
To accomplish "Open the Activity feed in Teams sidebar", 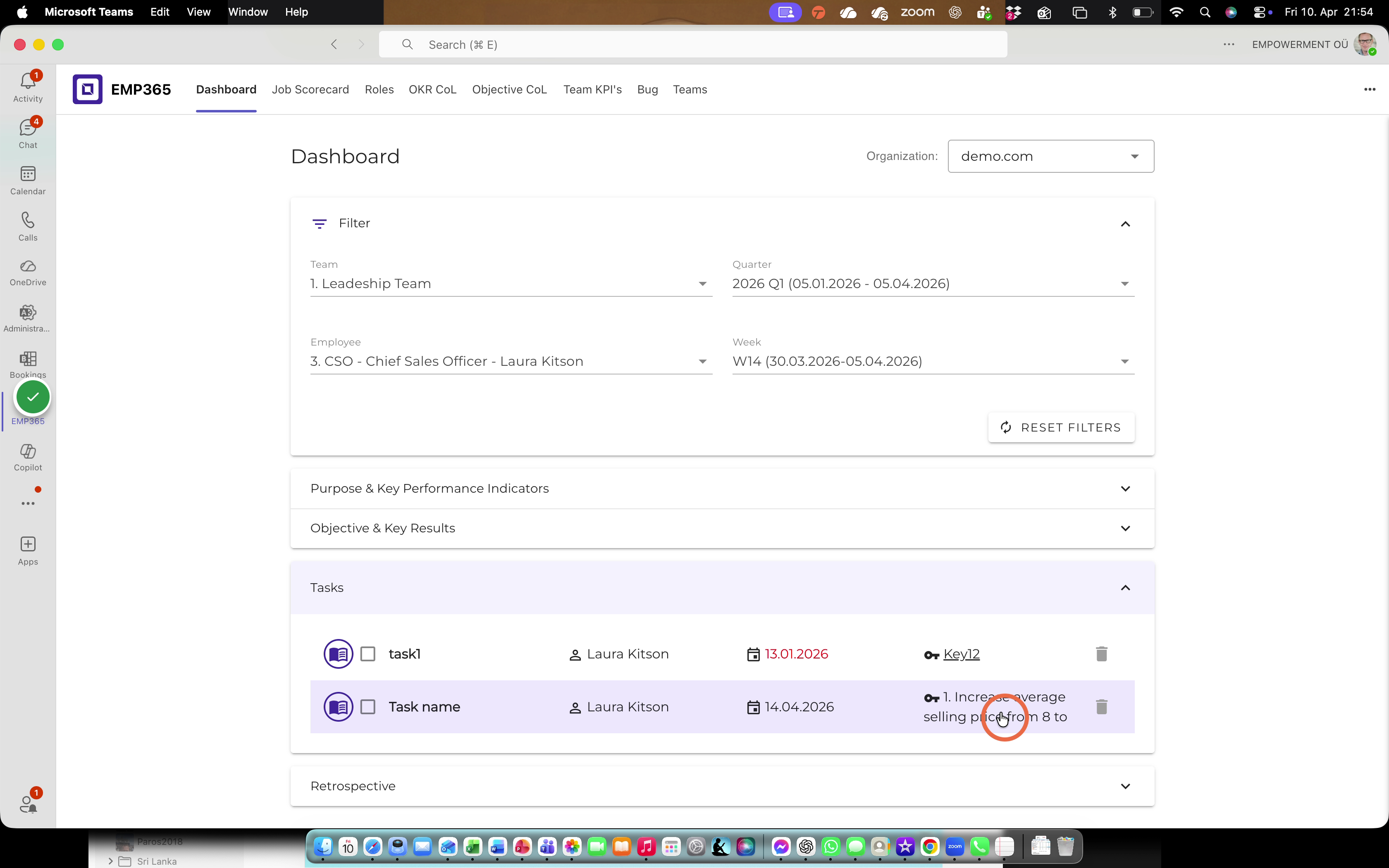I will point(28,87).
